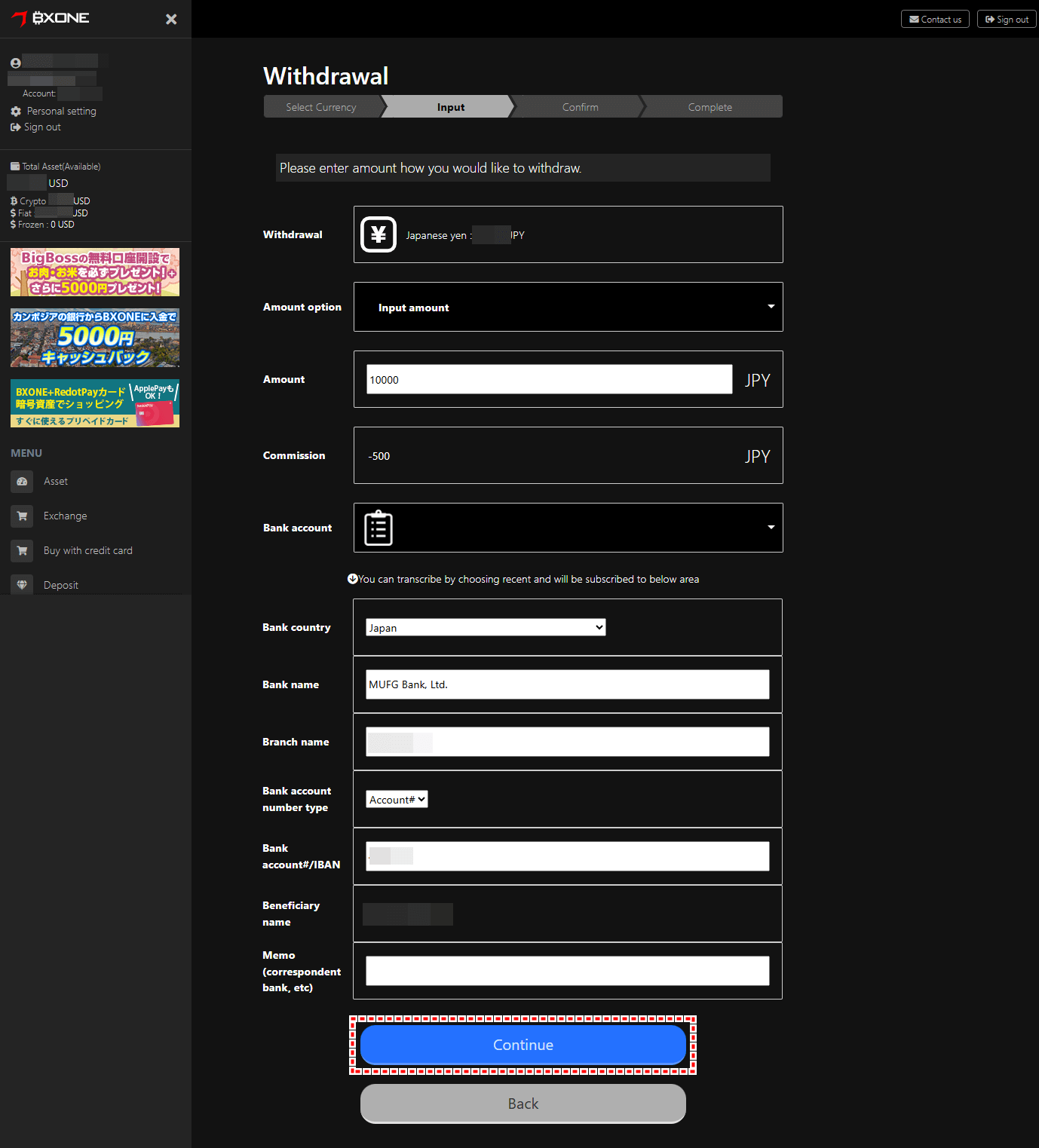
Task: Click the Japanese yen currency icon
Action: tap(379, 234)
